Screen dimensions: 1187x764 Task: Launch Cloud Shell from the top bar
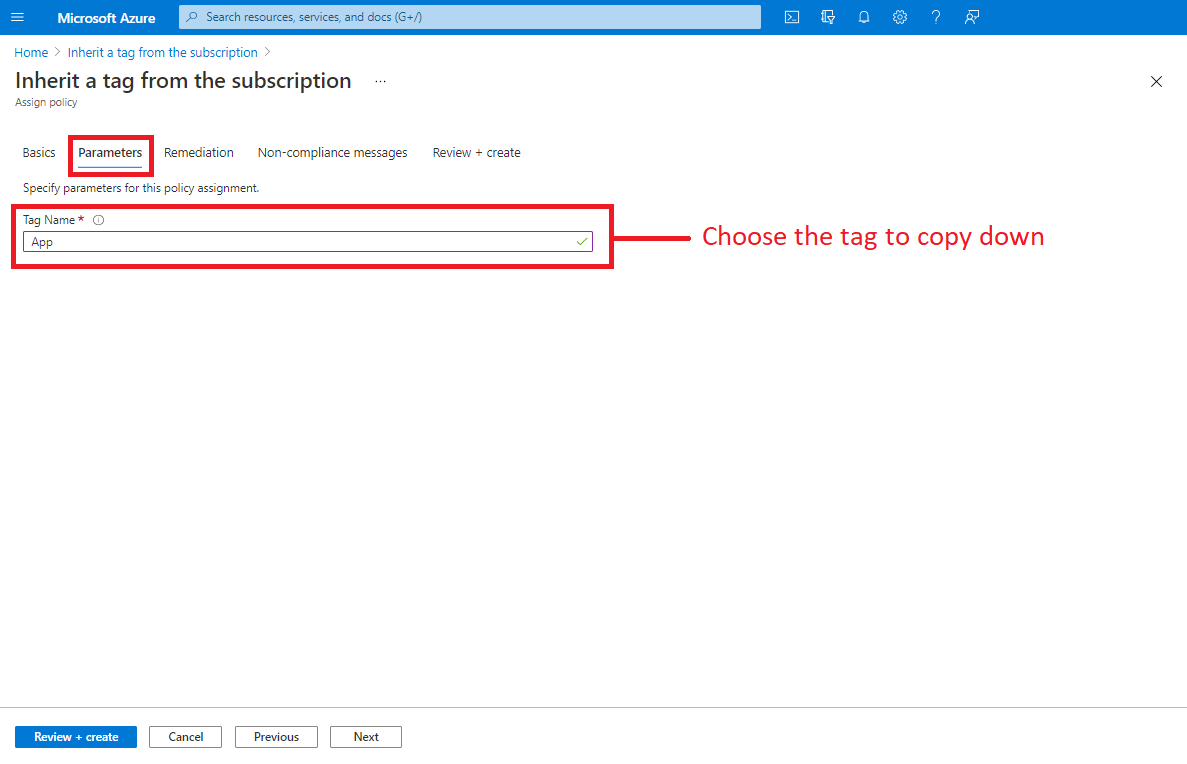click(791, 17)
